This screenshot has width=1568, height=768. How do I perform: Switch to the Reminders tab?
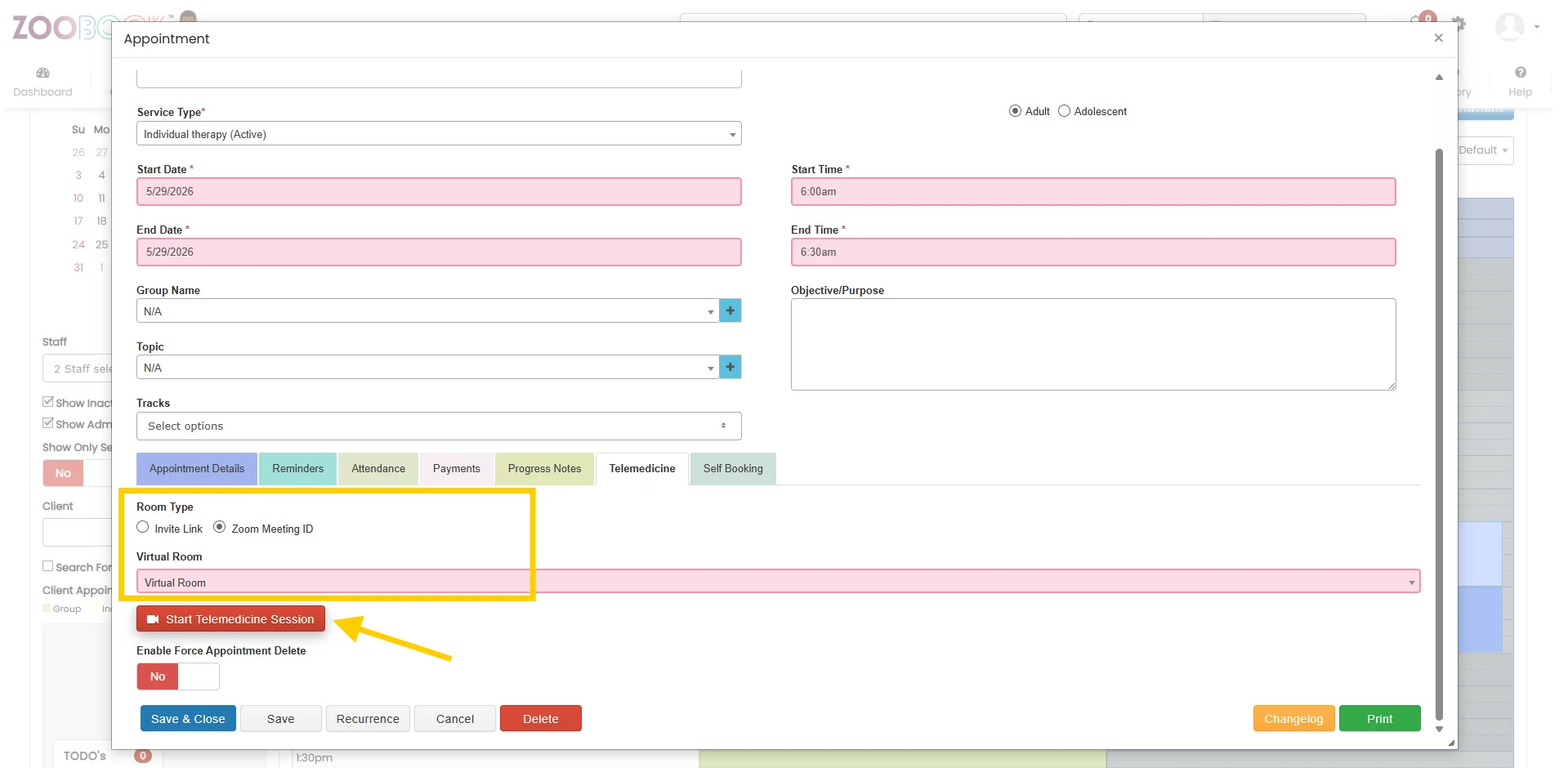pyautogui.click(x=297, y=469)
